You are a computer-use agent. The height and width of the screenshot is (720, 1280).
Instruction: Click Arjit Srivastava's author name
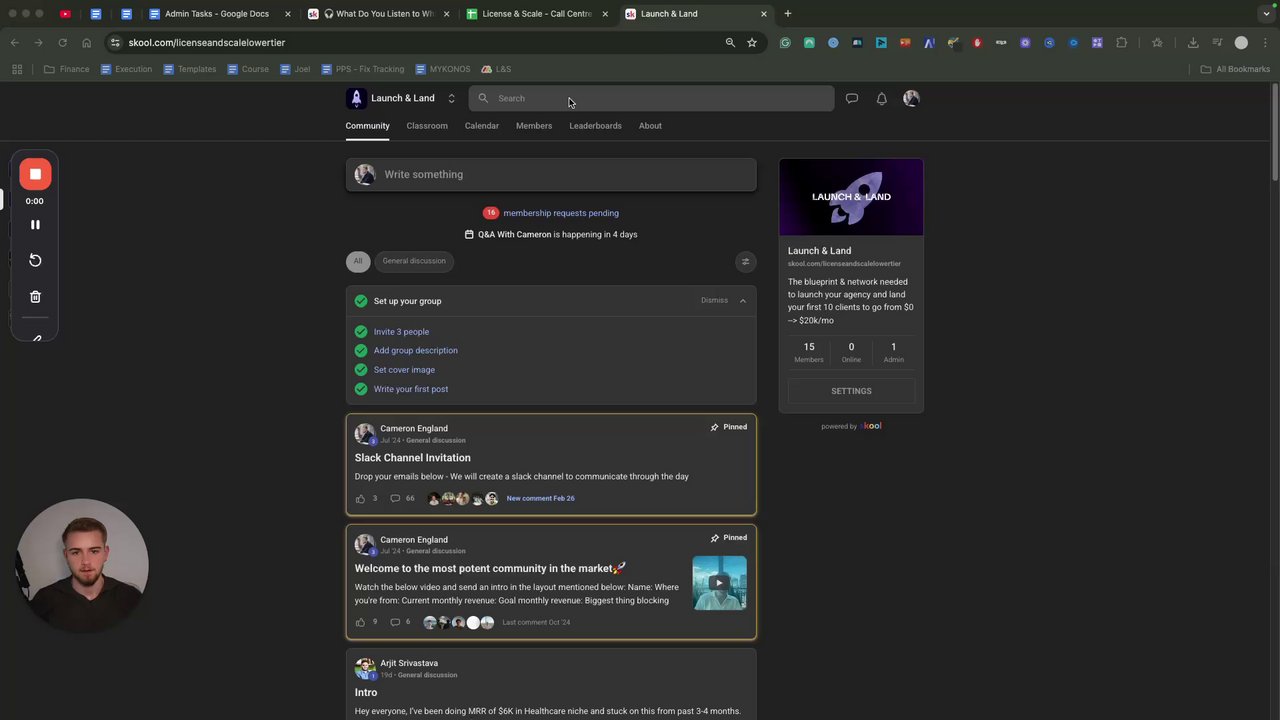[x=409, y=663]
